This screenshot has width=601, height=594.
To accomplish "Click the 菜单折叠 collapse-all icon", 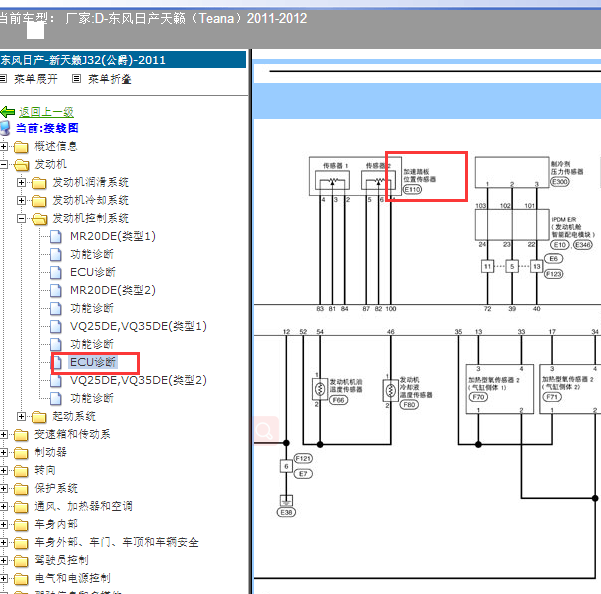I will coord(77,79).
